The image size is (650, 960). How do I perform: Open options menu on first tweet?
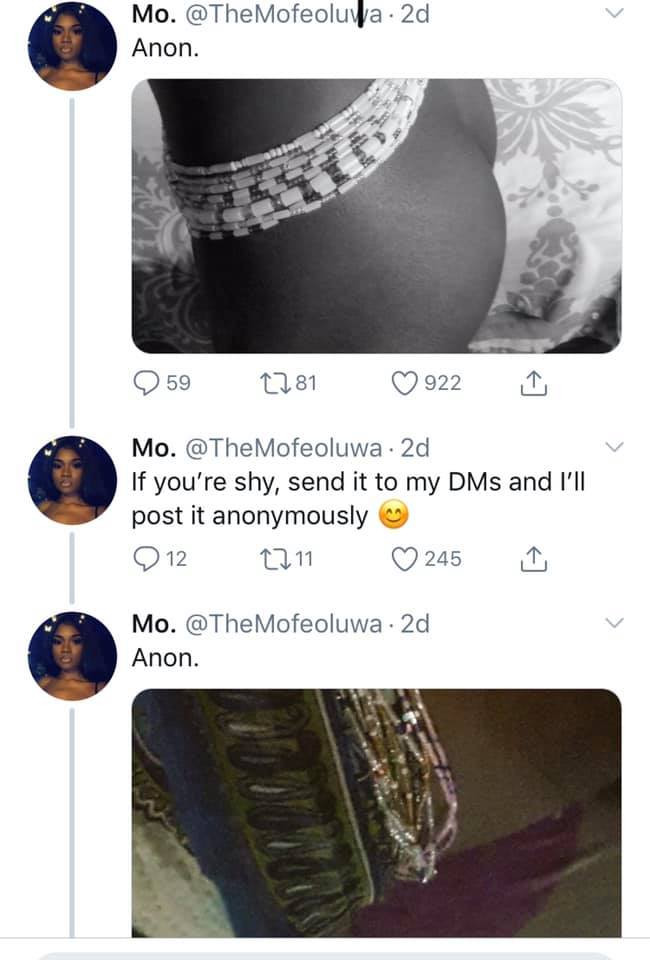(613, 12)
